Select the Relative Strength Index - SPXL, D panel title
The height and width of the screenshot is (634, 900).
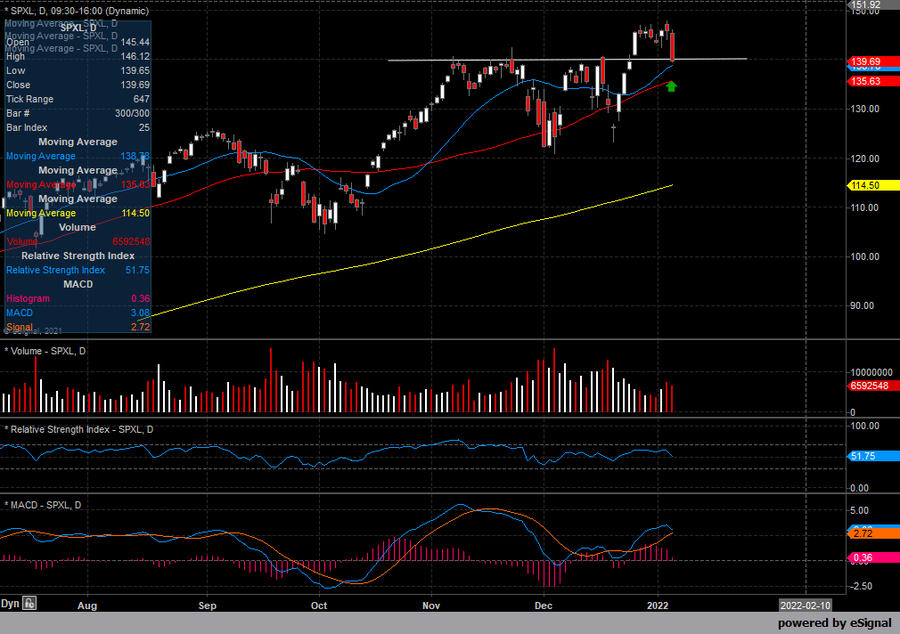79,430
